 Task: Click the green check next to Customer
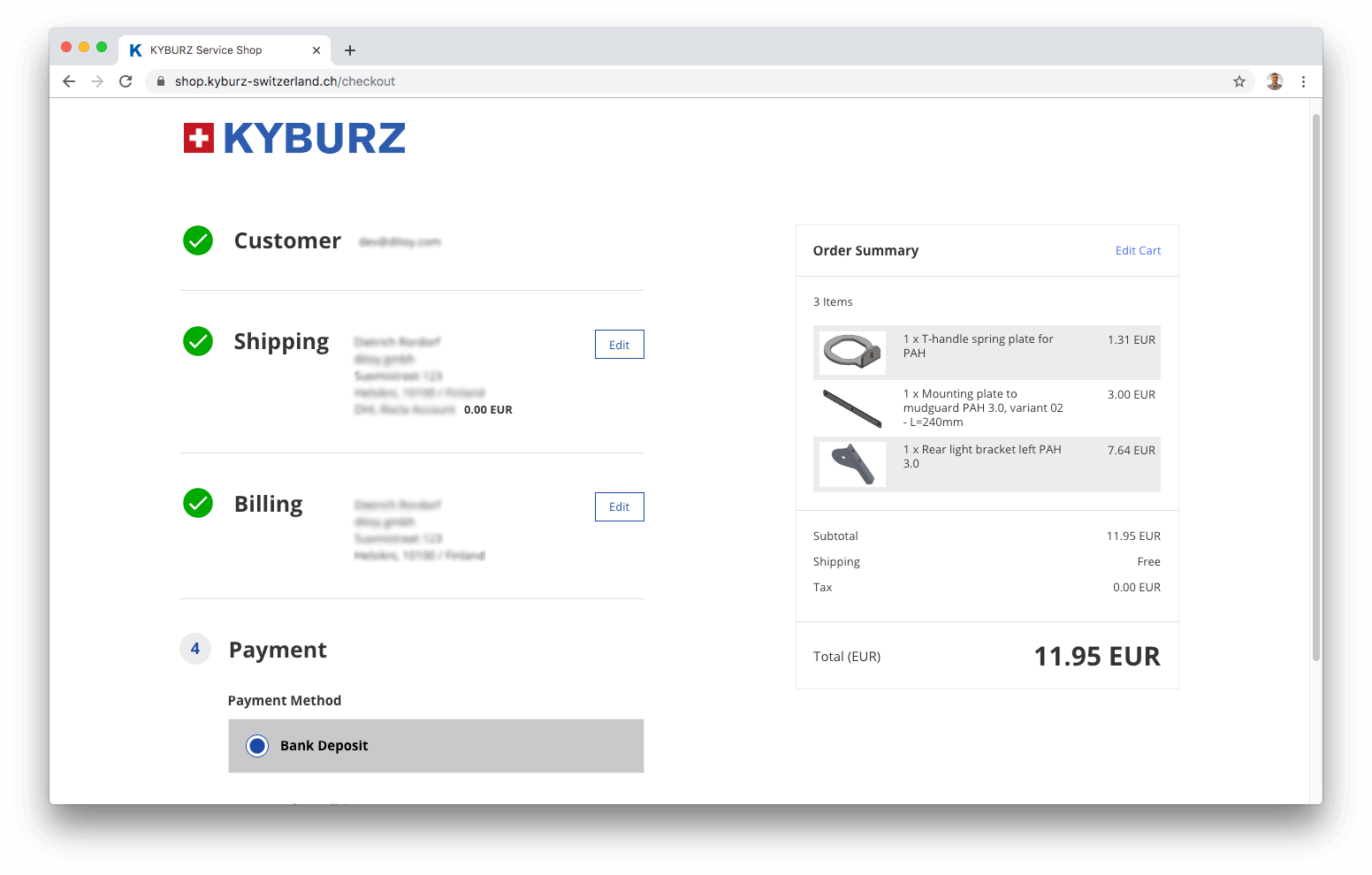198,240
